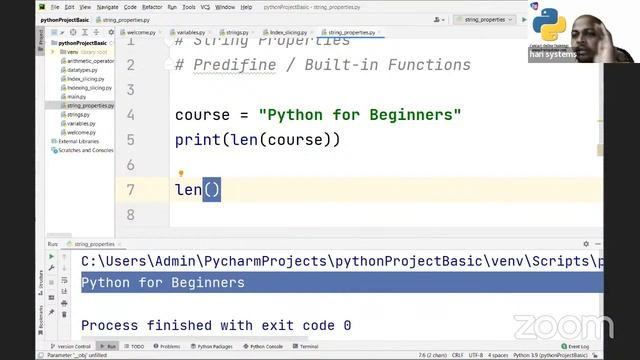640x360 pixels.
Task: Switch to the index_slicing.py editor tab
Action: click(288, 32)
